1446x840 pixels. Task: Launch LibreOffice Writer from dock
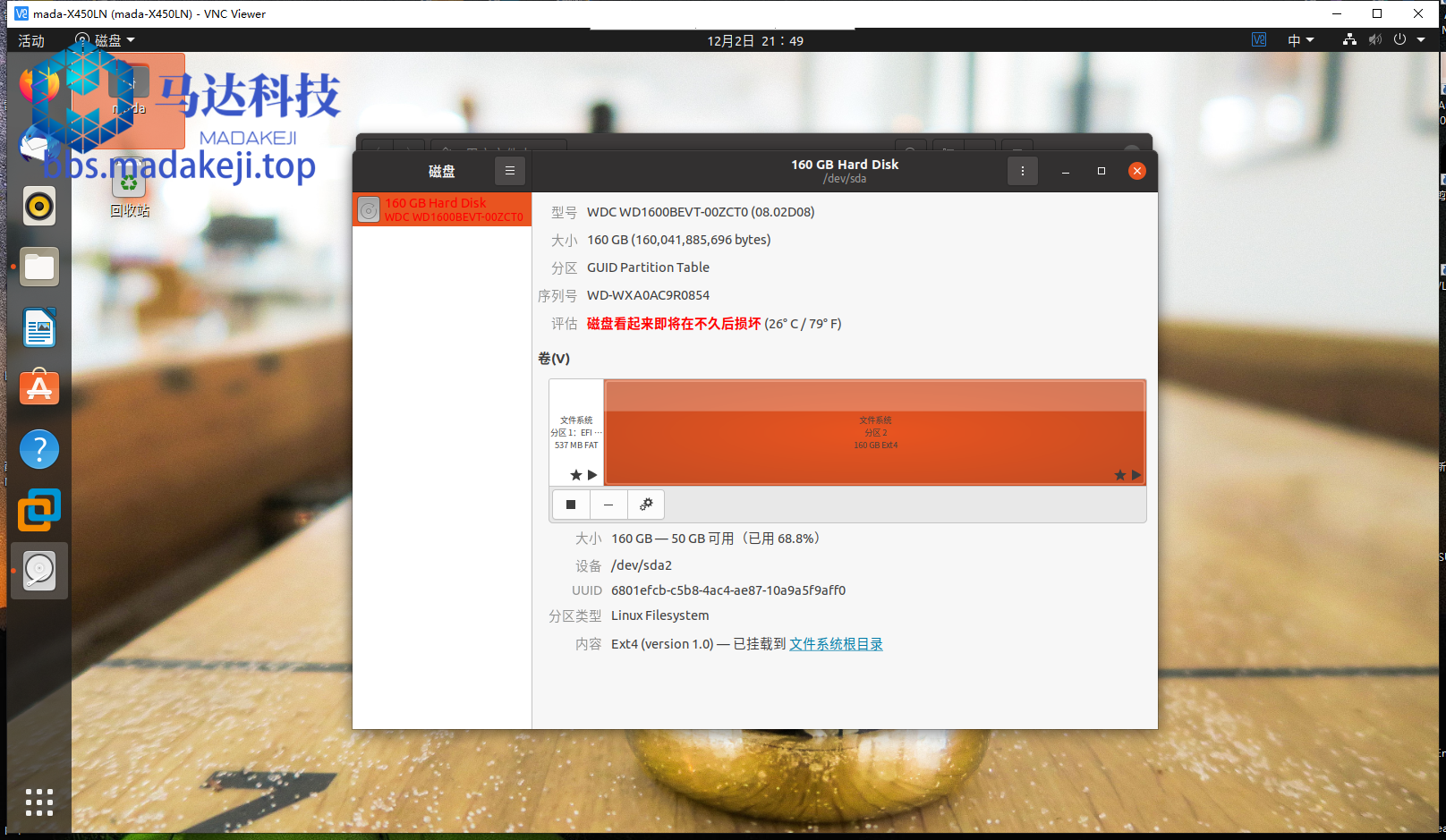(x=39, y=328)
